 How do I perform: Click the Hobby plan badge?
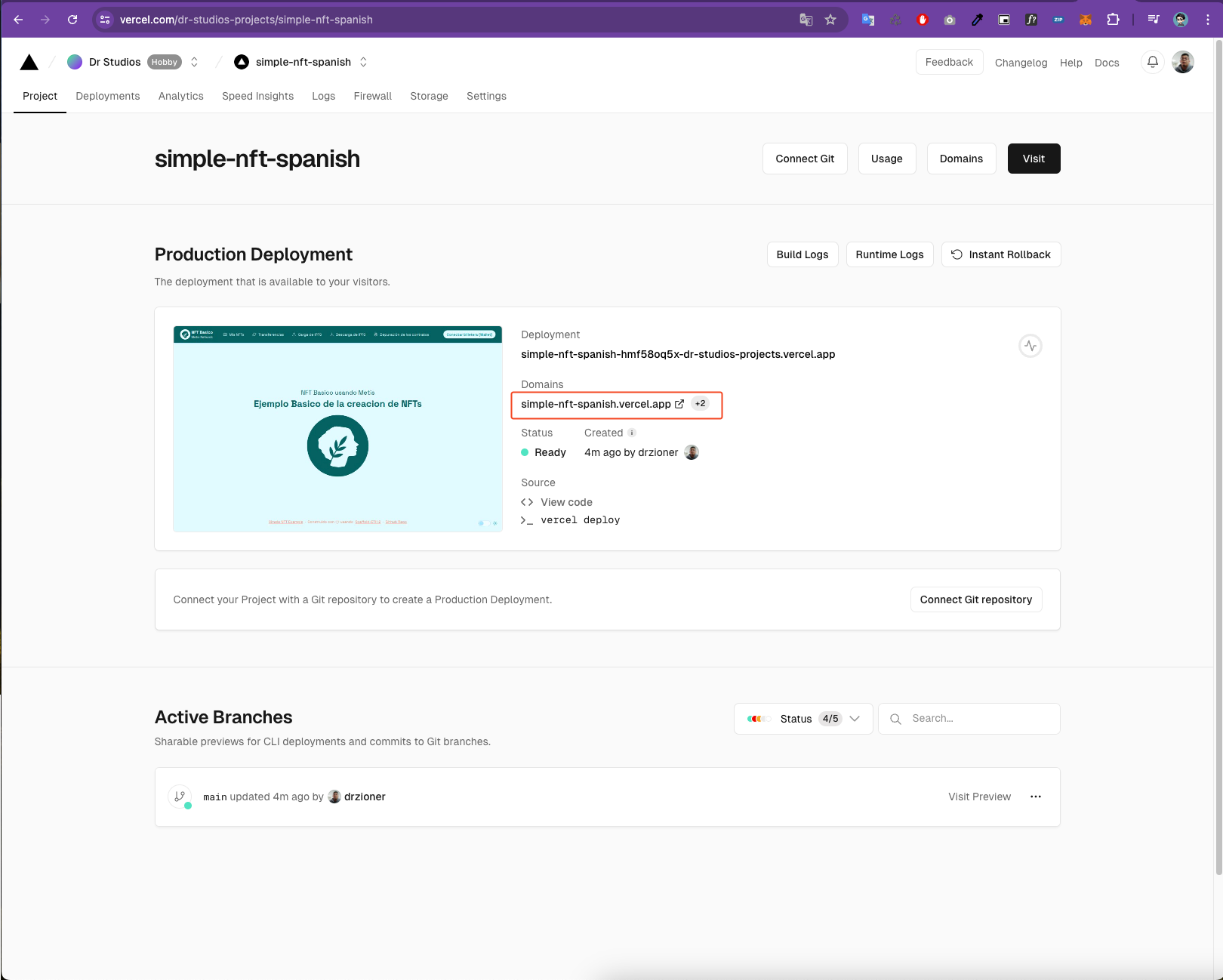click(x=164, y=62)
